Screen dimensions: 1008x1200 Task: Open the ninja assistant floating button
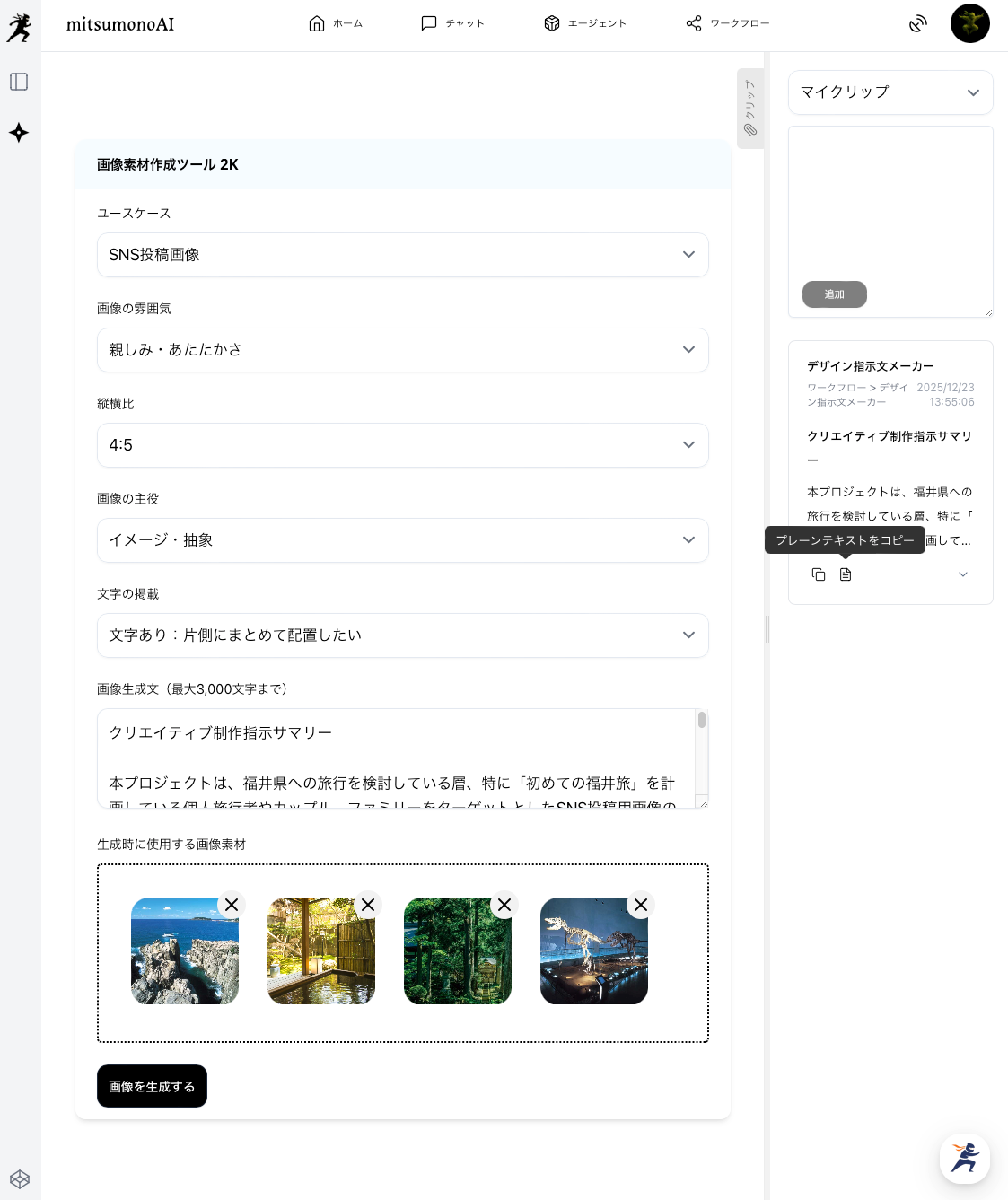[964, 1158]
